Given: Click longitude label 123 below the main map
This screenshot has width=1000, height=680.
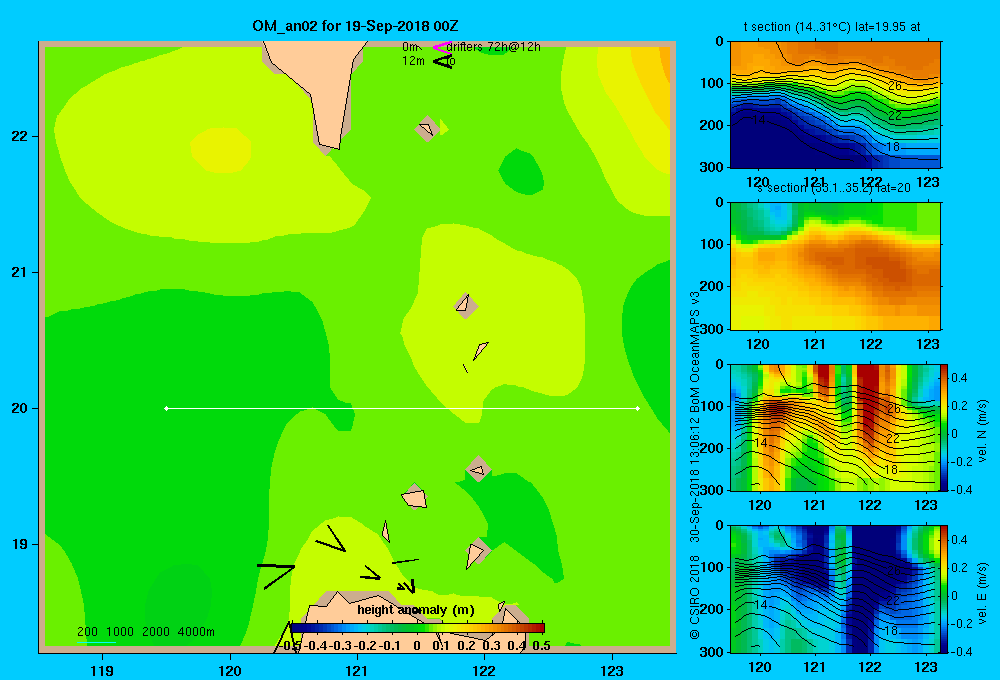Looking at the screenshot, I should [x=612, y=671].
